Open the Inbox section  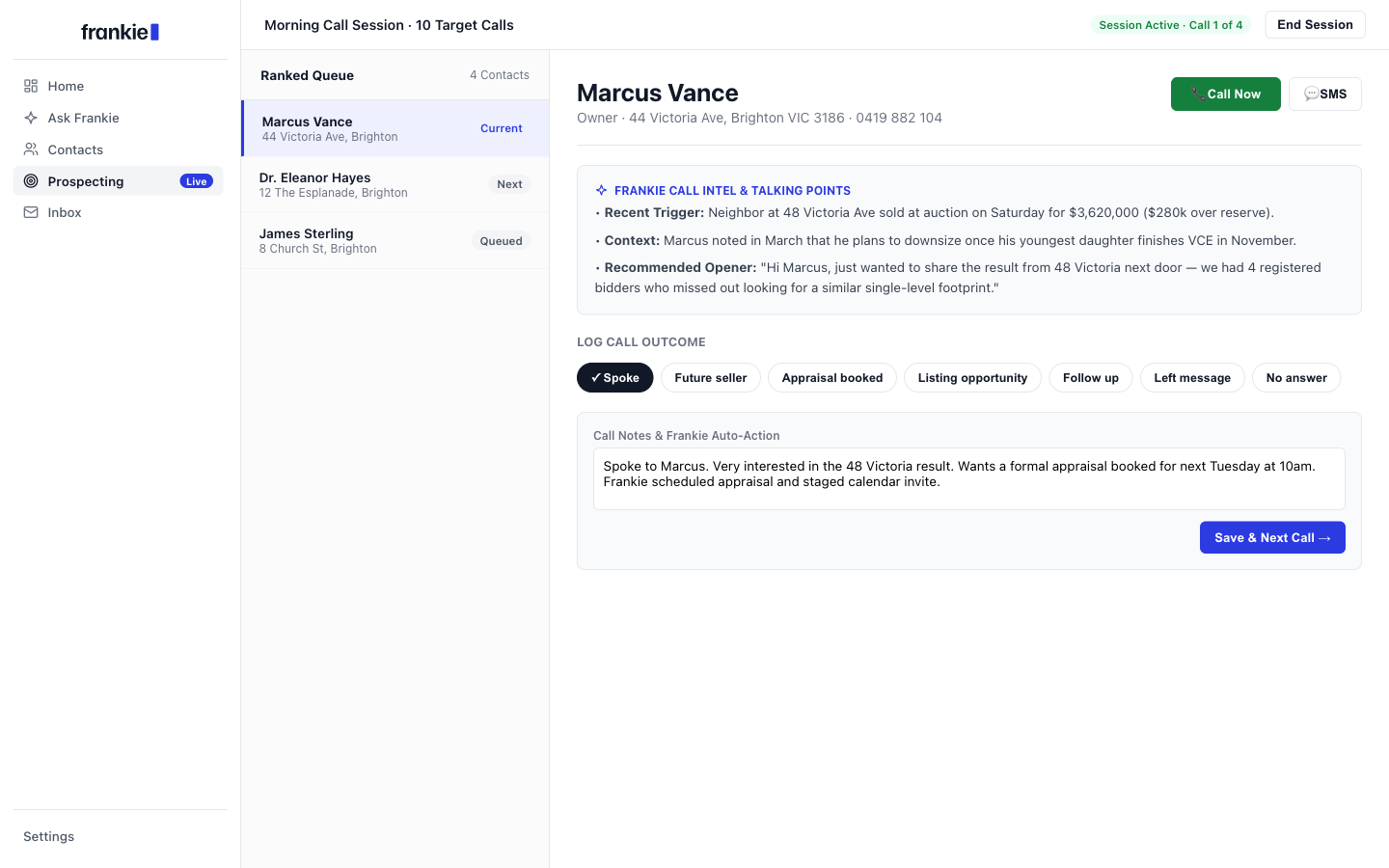118,212
